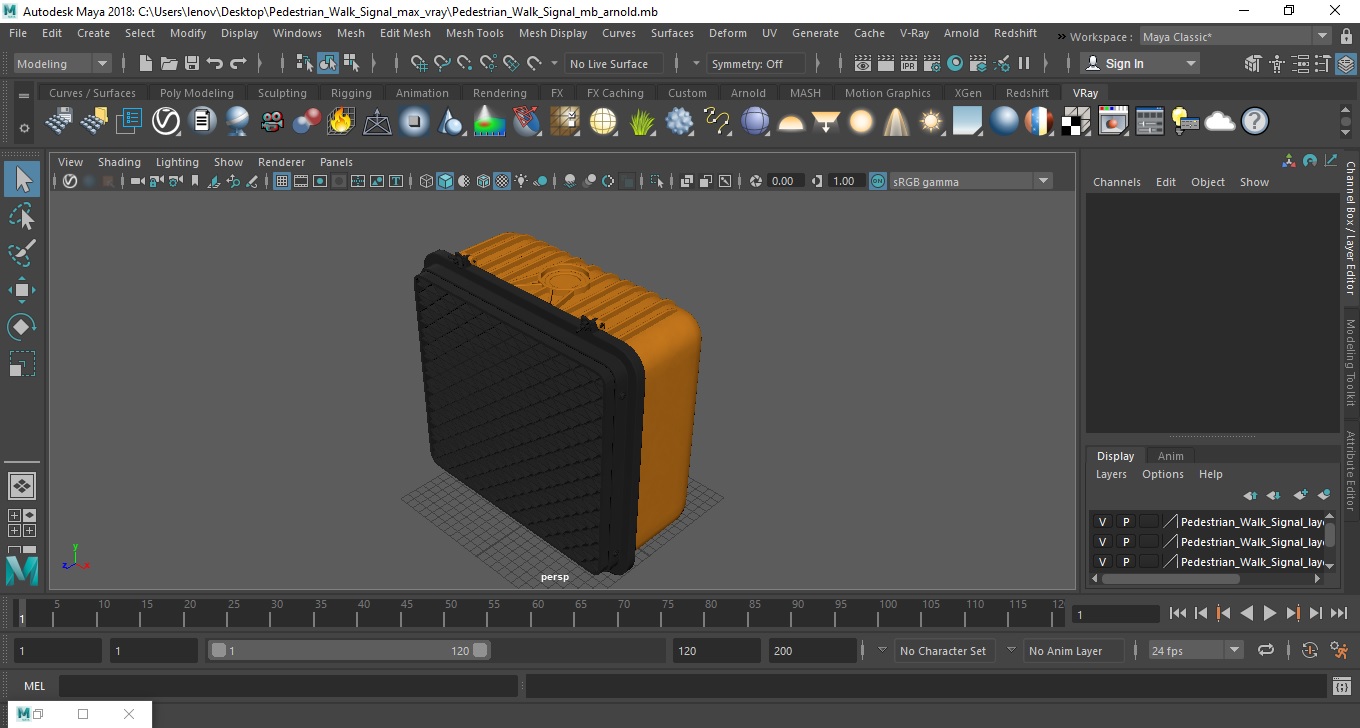Click the V-Ray fire volume grid icon
Screen dimensions: 1360x728
point(341,121)
